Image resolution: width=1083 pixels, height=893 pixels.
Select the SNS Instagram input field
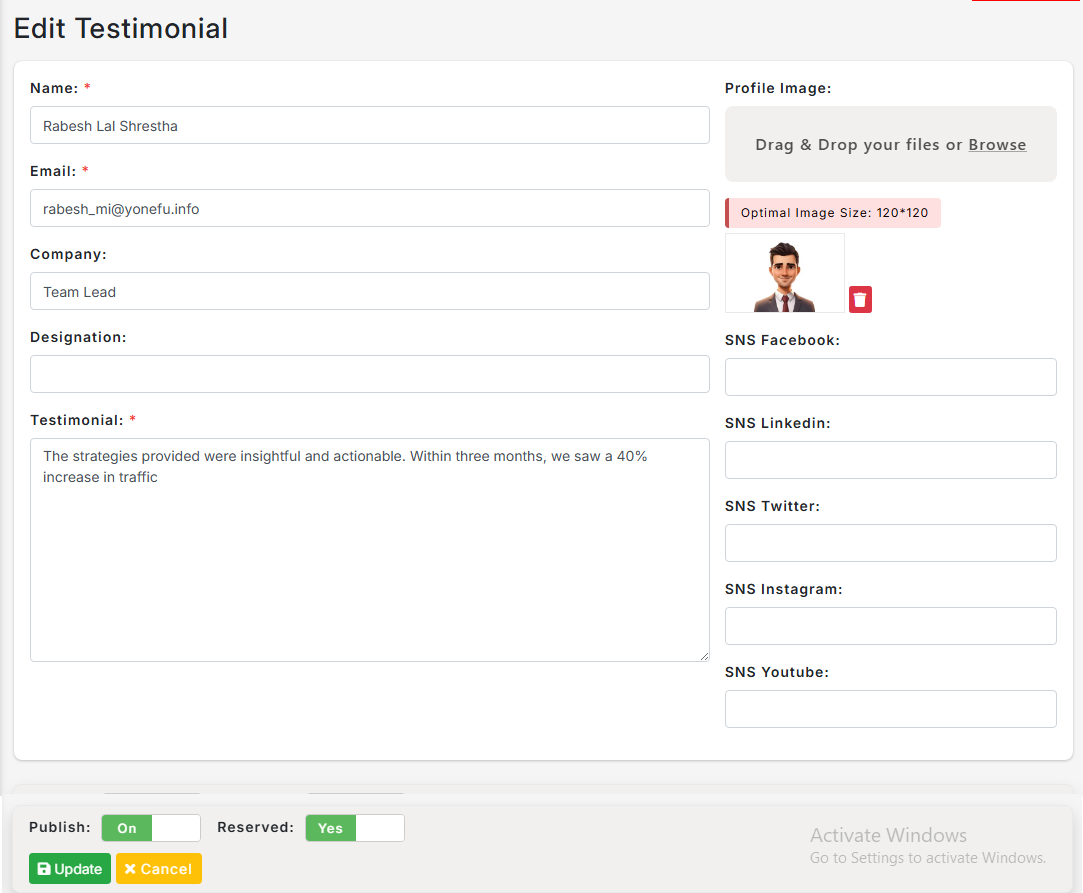890,626
